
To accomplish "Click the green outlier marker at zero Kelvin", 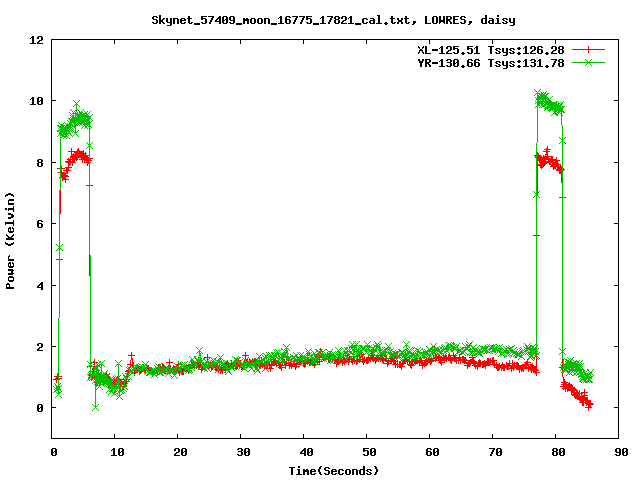I will (96, 407).
